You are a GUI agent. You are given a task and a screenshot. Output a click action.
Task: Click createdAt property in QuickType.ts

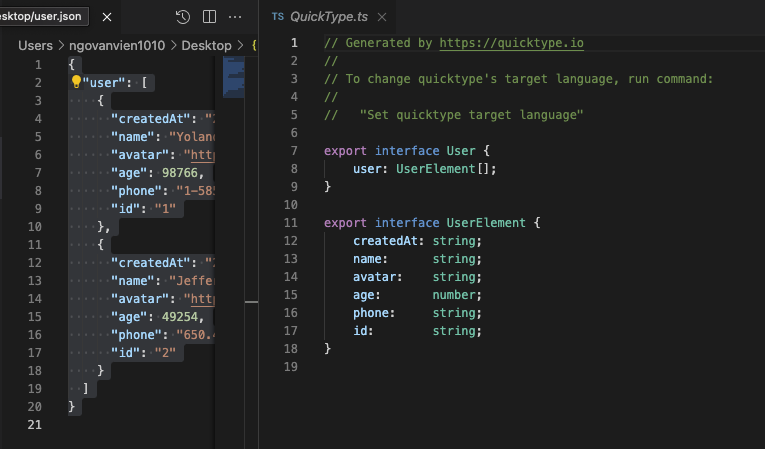(385, 241)
